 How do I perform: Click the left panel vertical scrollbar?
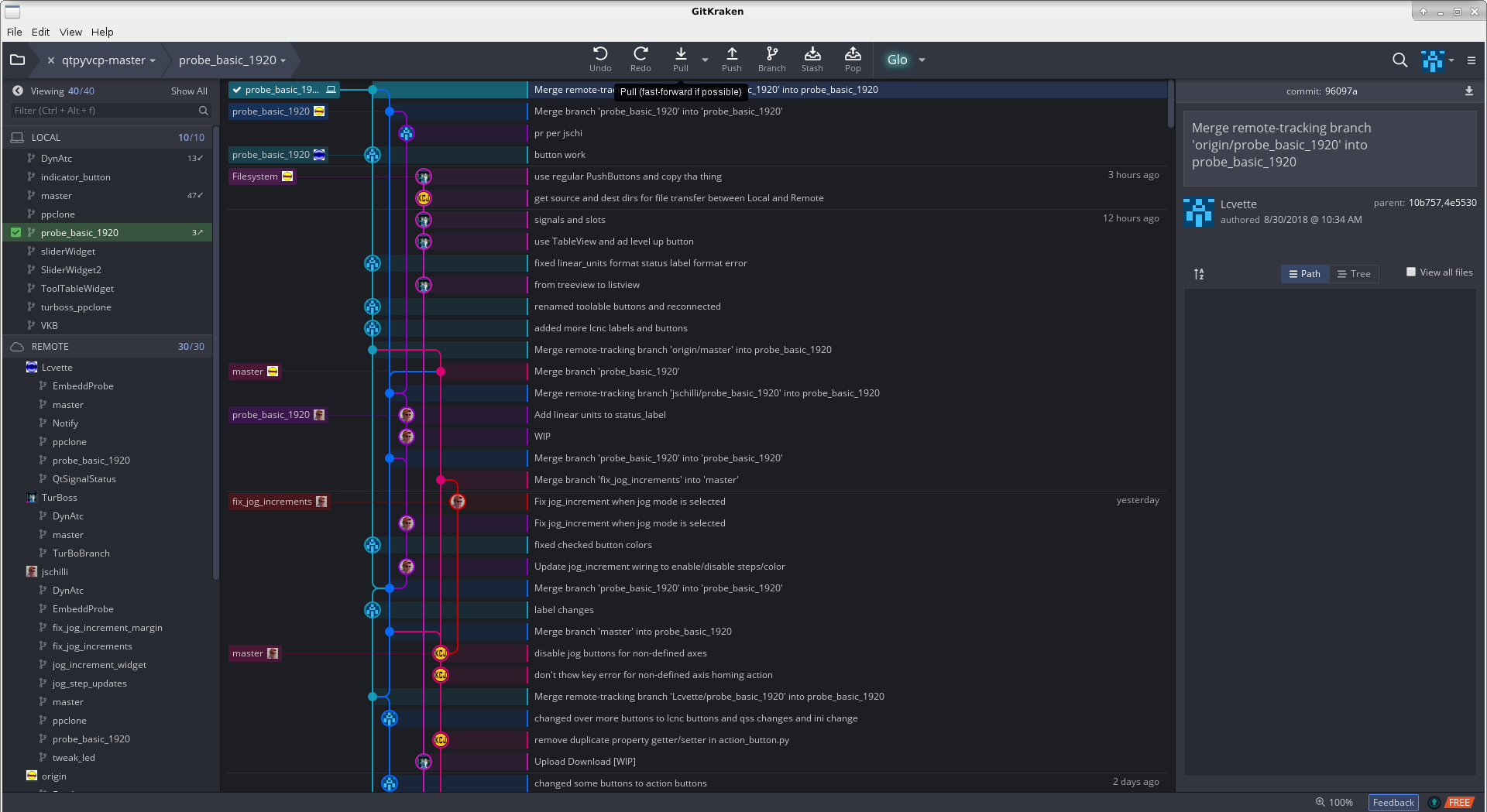pos(215,352)
